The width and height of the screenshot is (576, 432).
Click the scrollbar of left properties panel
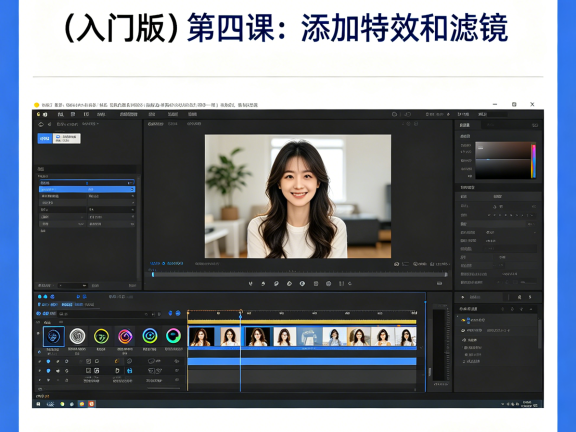[x=138, y=228]
